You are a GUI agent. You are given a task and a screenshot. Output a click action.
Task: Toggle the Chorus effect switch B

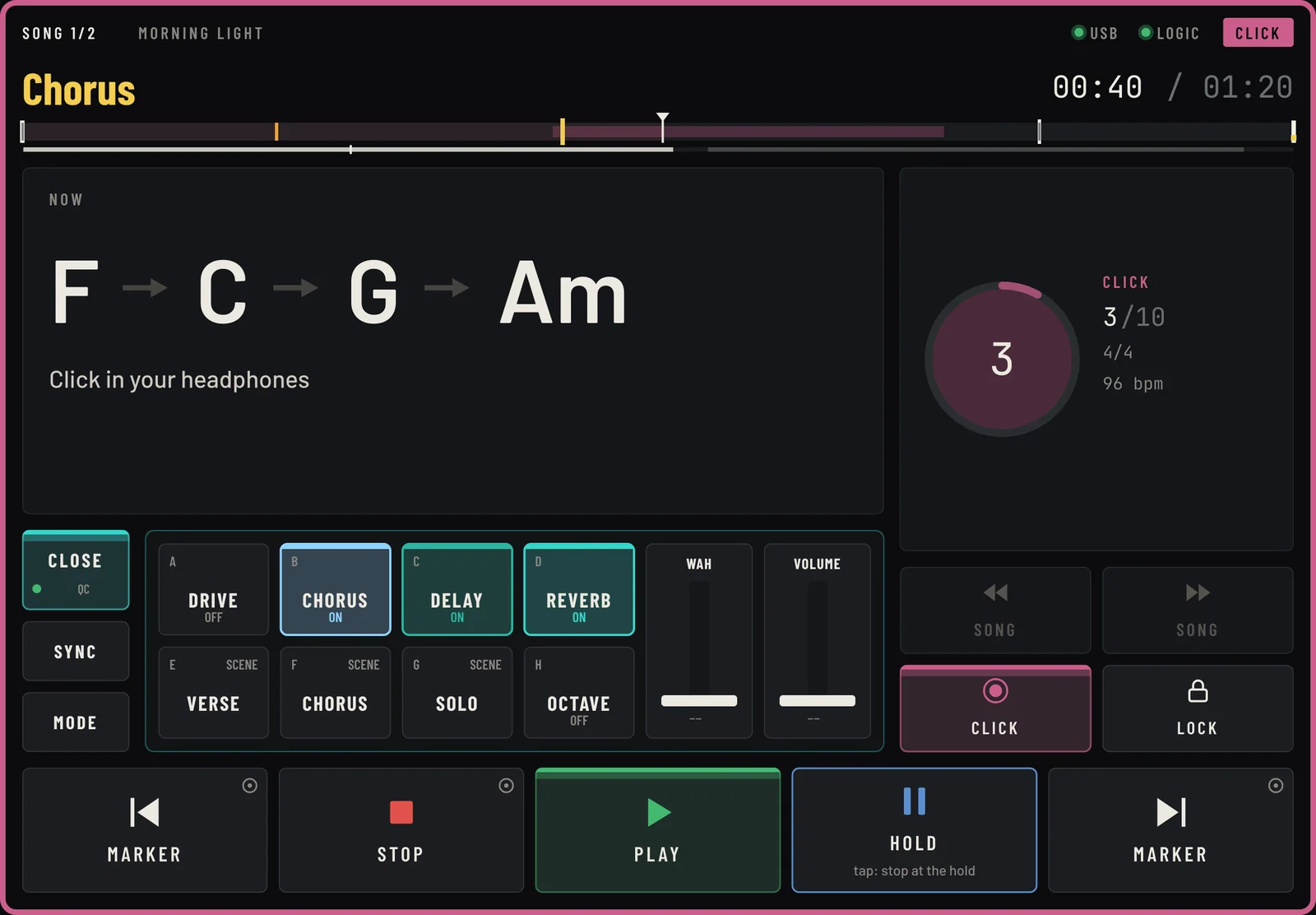point(336,589)
